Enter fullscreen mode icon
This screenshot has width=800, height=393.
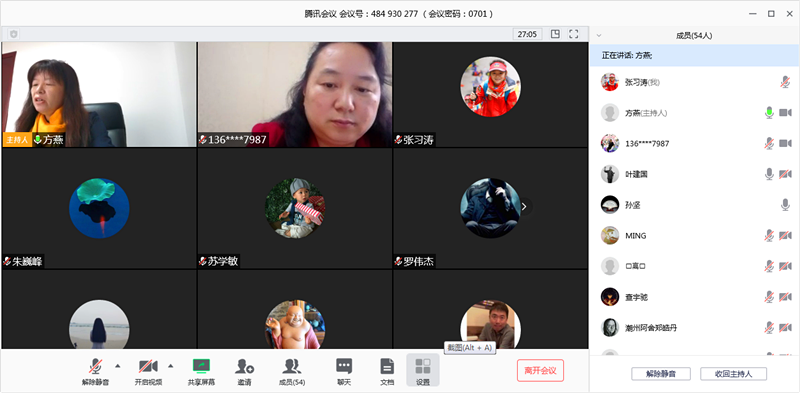pyautogui.click(x=573, y=34)
